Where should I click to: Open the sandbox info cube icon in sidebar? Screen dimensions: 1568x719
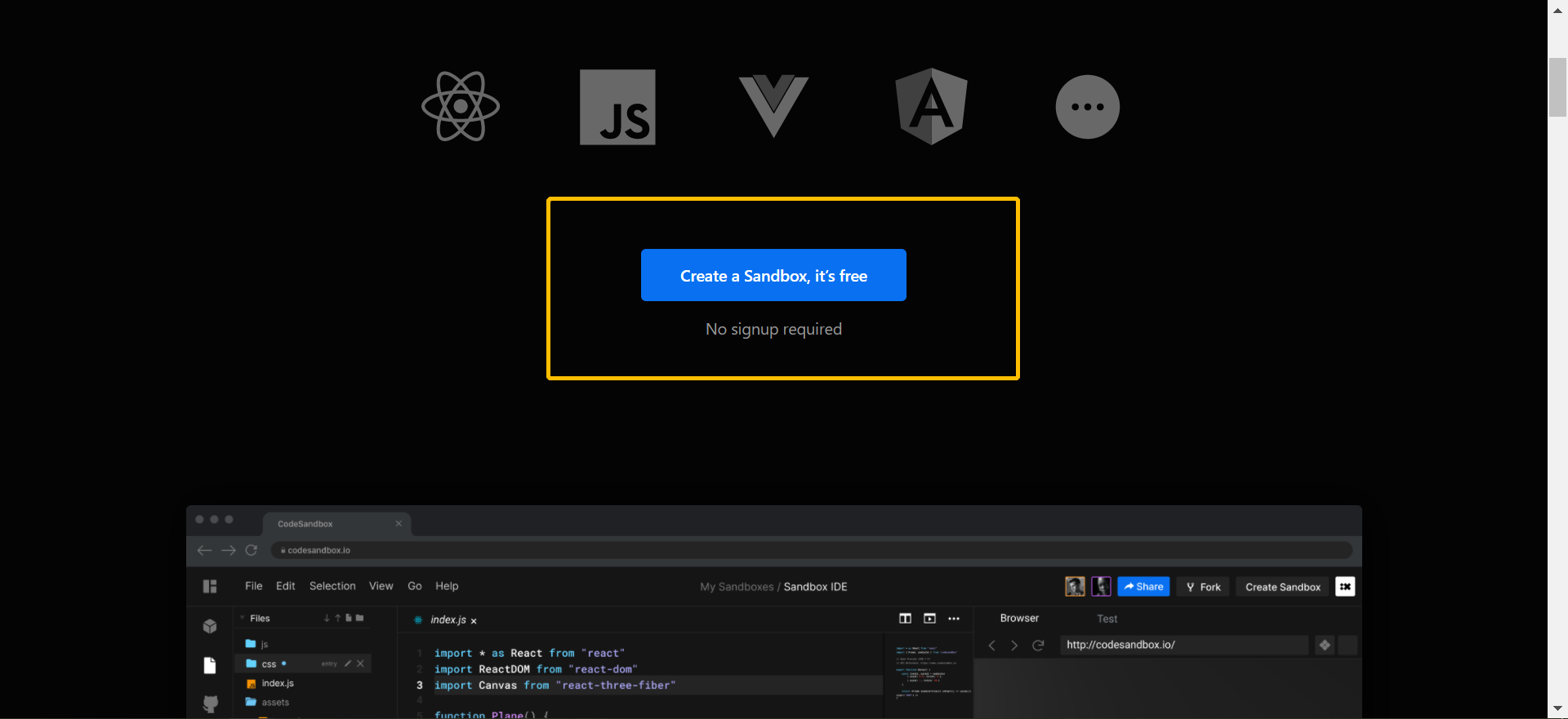(x=210, y=626)
